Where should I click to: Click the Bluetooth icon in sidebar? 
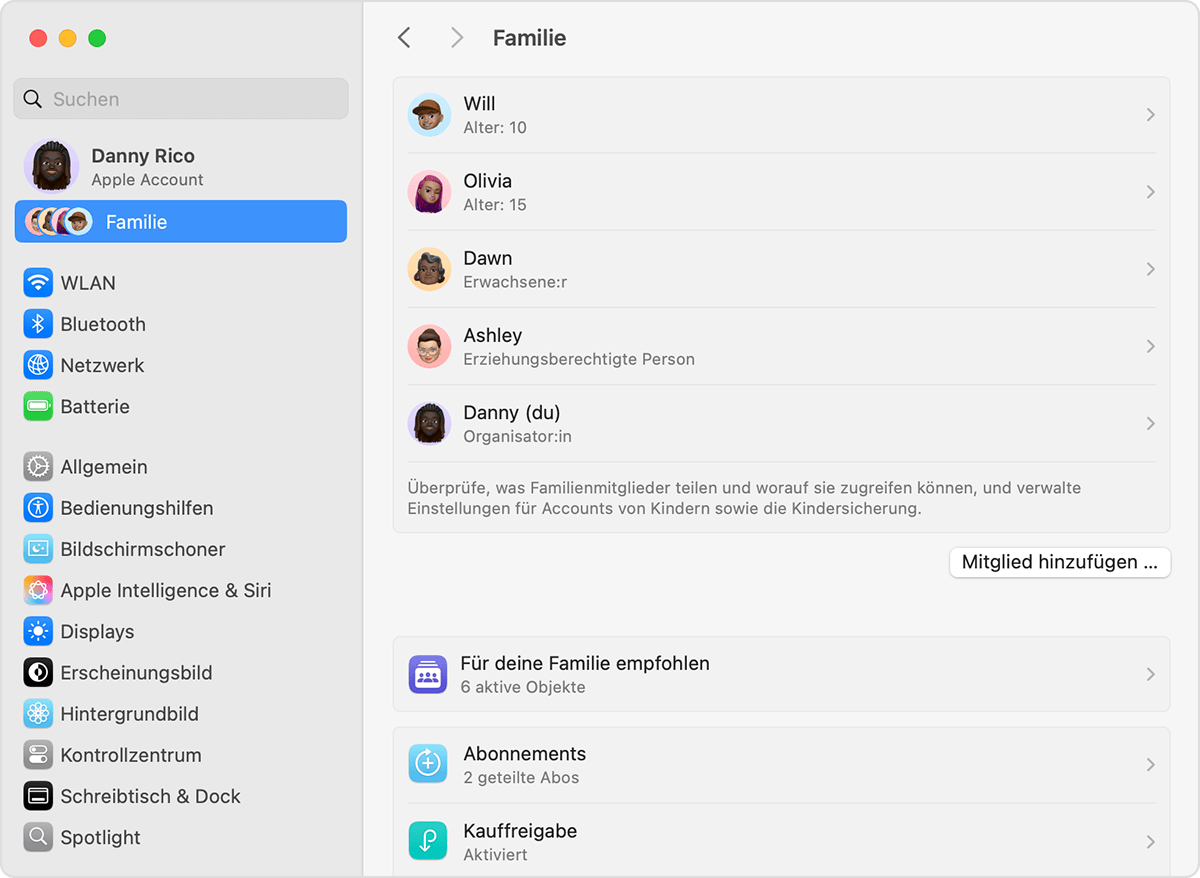pos(38,324)
